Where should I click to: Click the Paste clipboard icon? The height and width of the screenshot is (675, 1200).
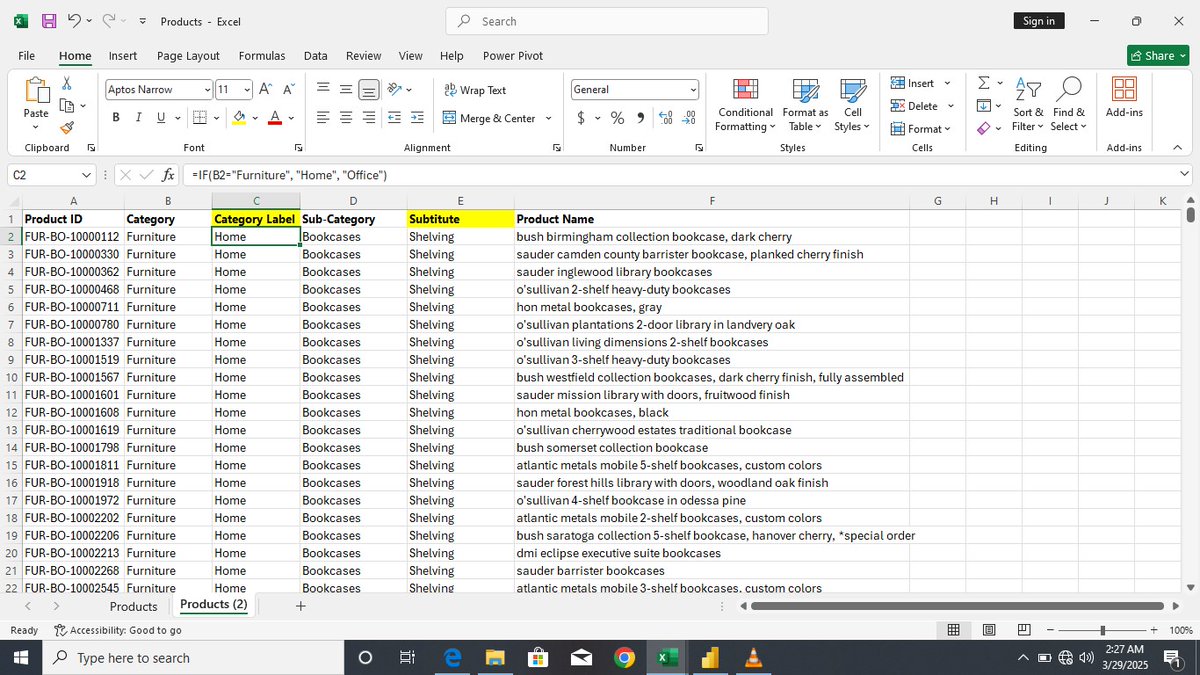tap(36, 92)
